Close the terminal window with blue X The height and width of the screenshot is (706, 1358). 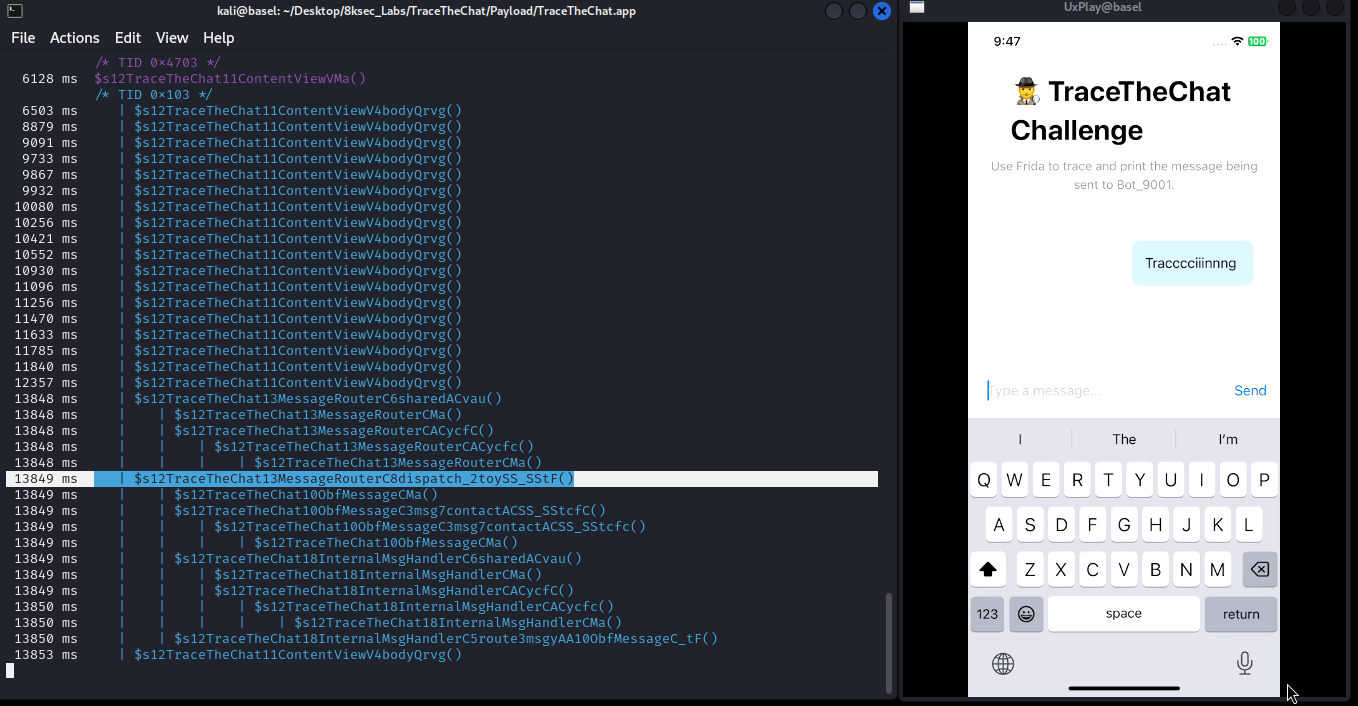coord(882,11)
